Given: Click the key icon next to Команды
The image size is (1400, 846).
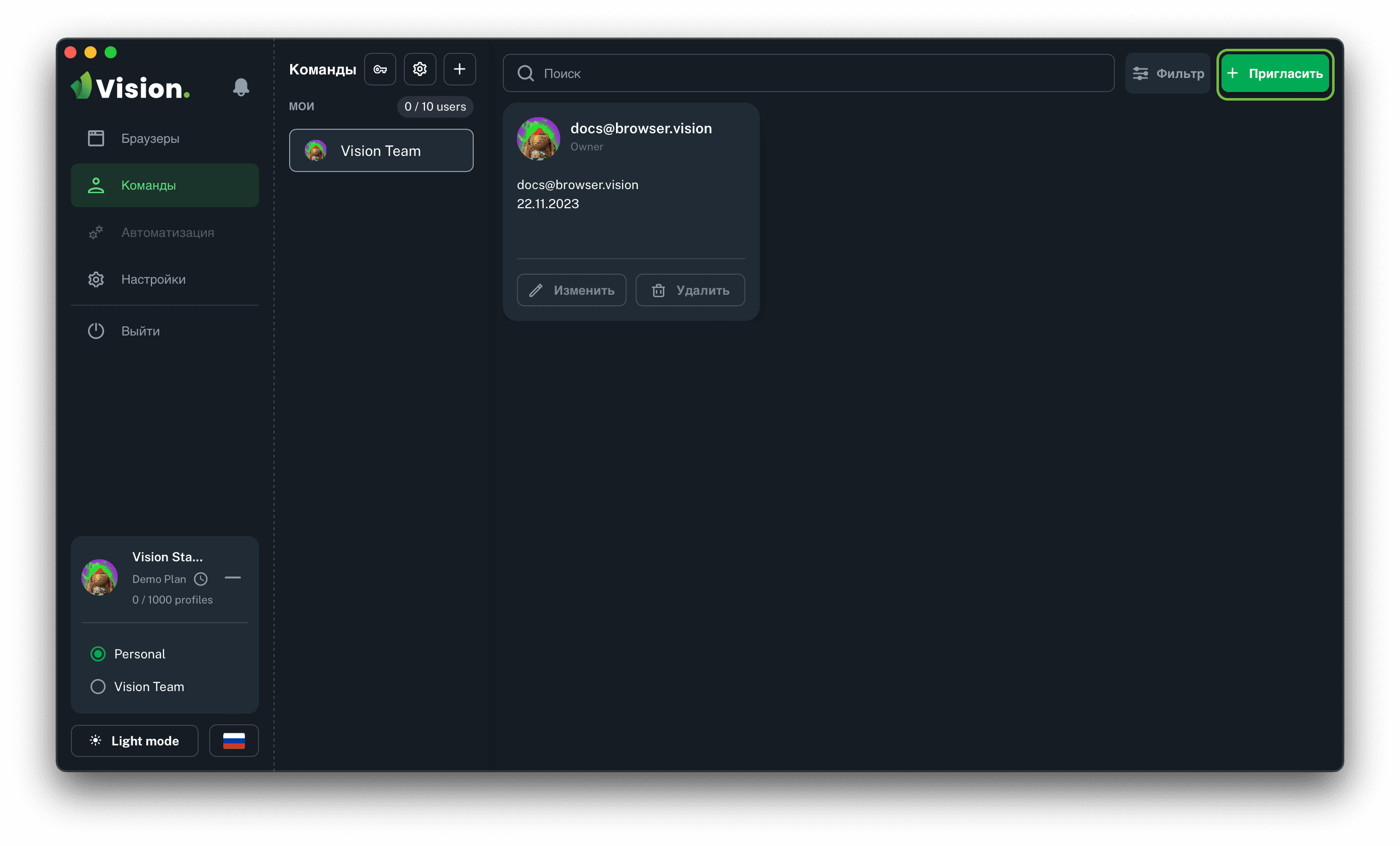Looking at the screenshot, I should [380, 69].
